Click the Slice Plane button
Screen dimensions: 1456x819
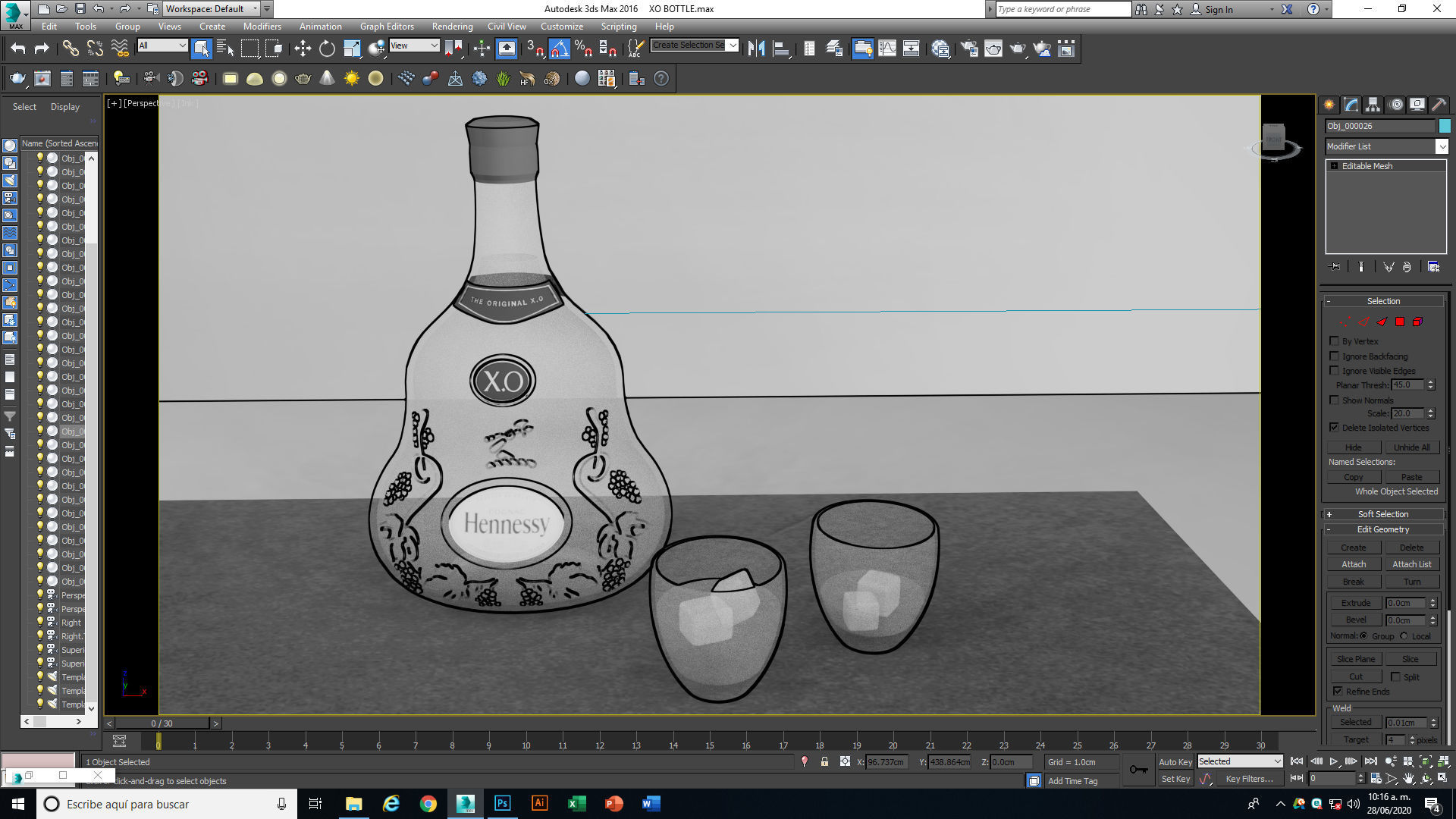[x=1355, y=659]
